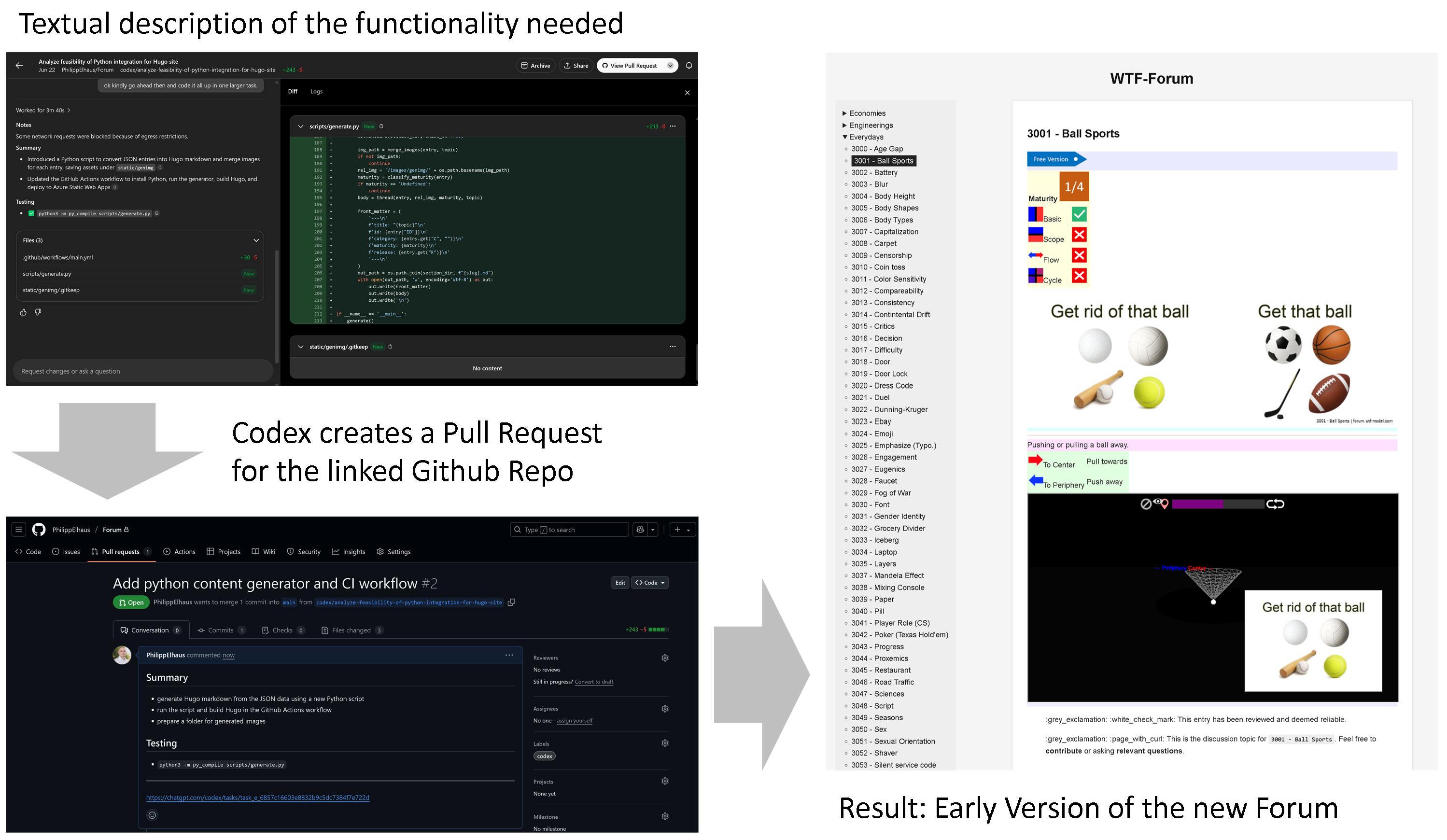The width and height of the screenshot is (1447, 840).
Task: Collapse the static/genimg/.gitkeep diff section
Action: coord(300,347)
